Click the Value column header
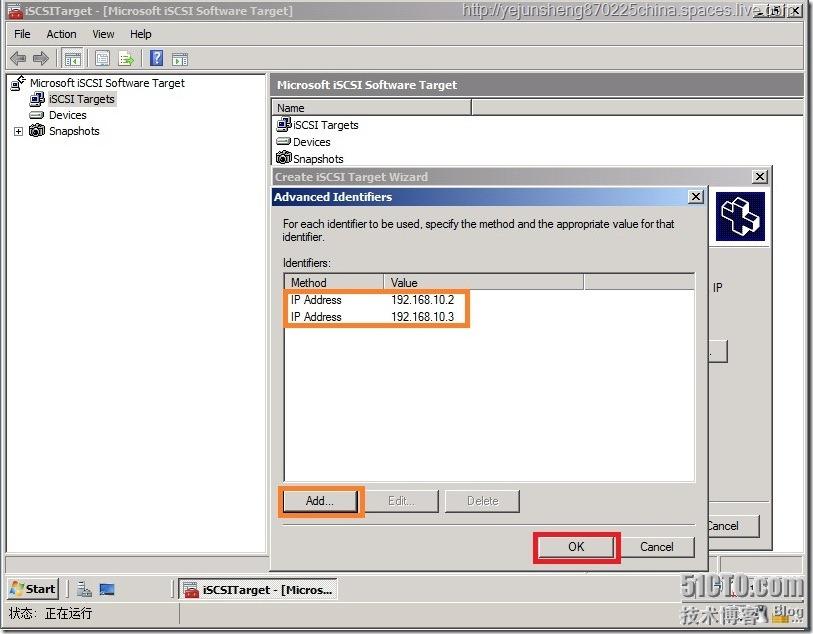Viewport: 813px width, 634px height. [x=483, y=283]
